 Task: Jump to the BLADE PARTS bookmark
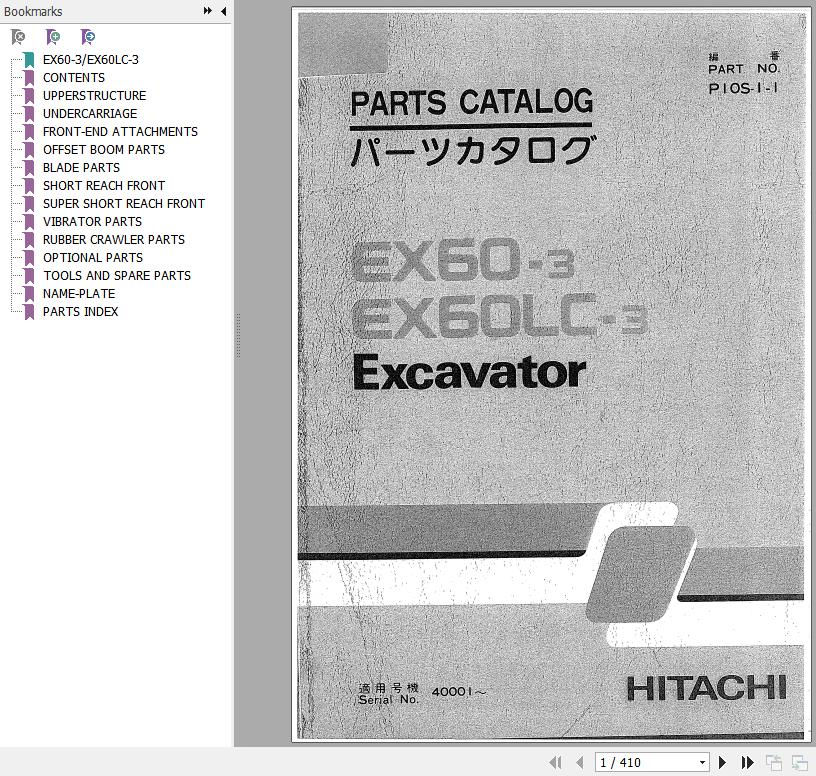tap(81, 168)
